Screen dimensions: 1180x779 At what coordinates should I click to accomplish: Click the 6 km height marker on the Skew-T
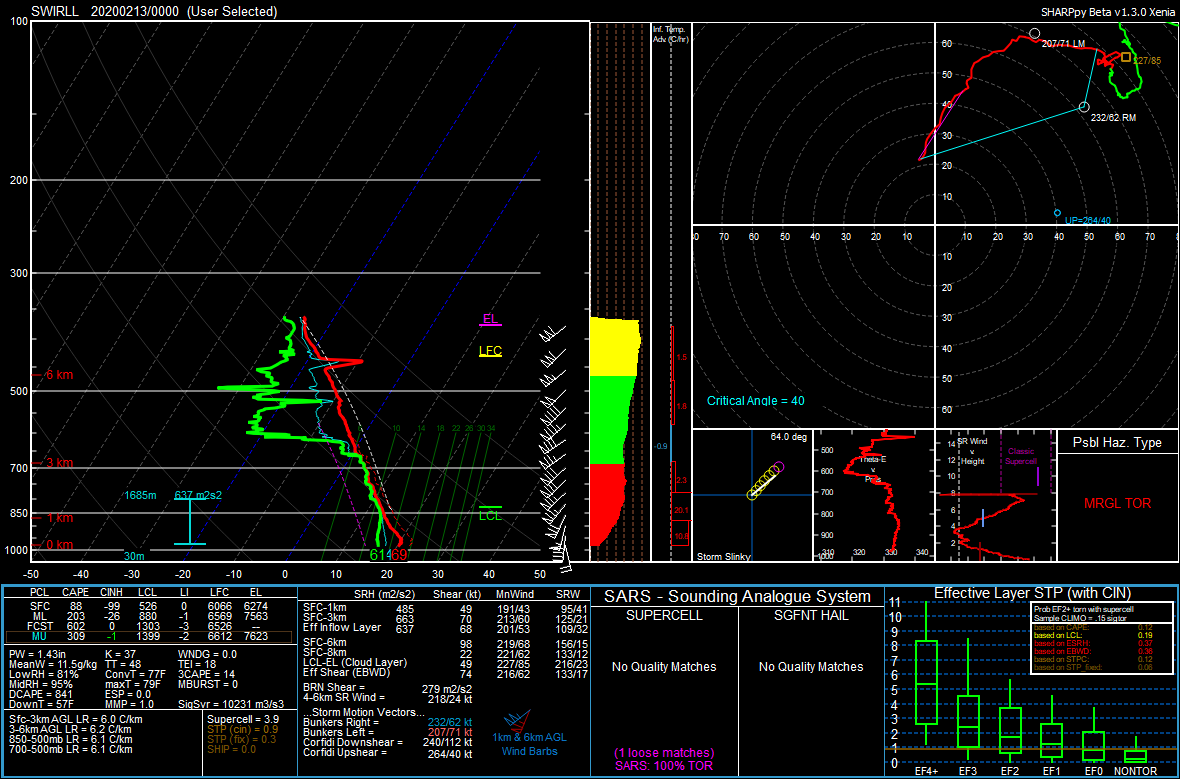click(53, 375)
